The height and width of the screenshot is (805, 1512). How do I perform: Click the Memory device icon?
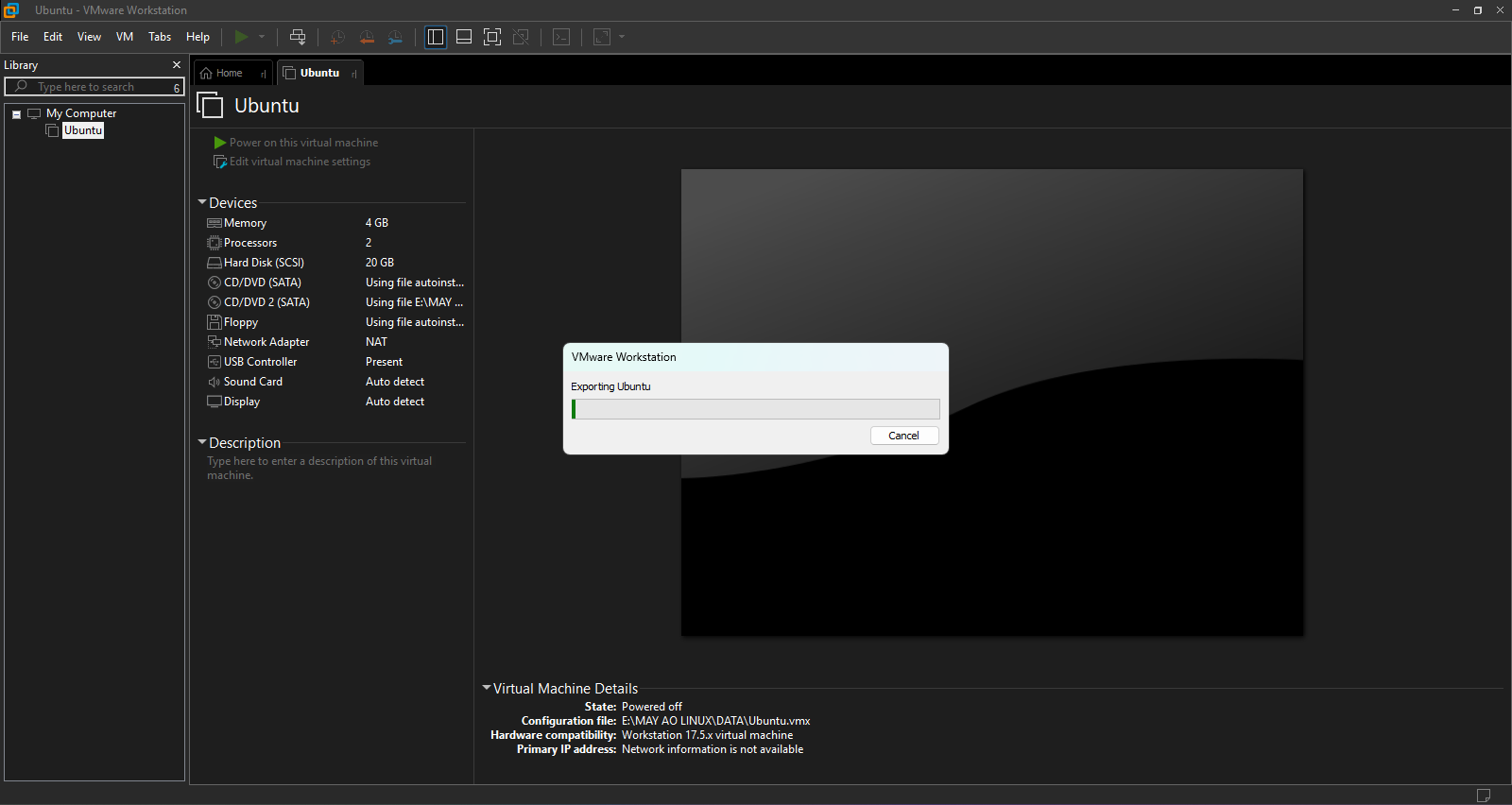215,223
